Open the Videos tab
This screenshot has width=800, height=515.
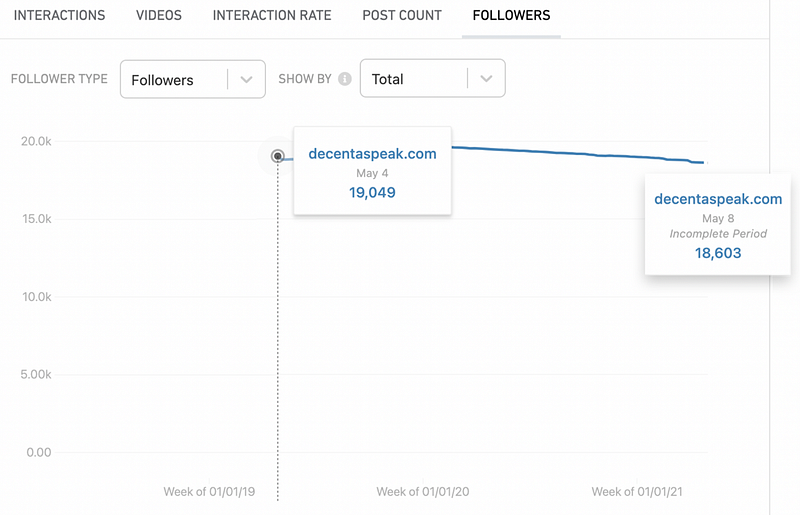click(159, 16)
